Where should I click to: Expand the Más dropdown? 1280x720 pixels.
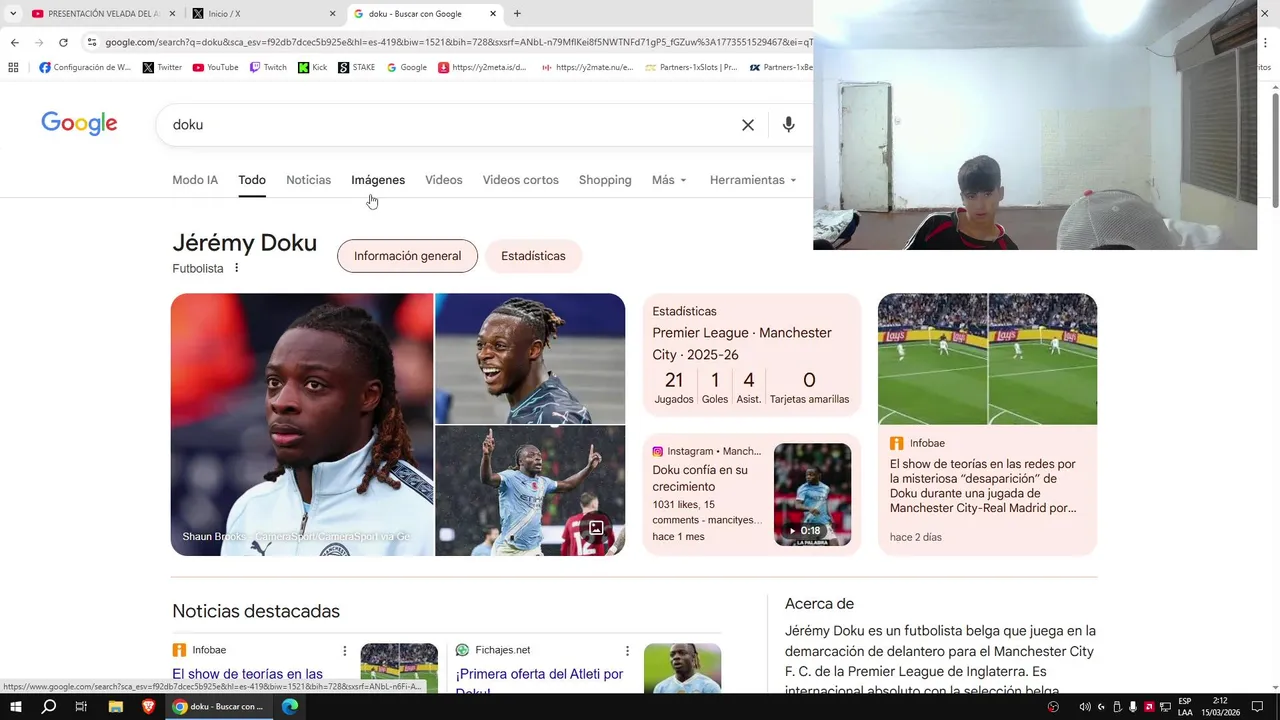click(x=669, y=180)
